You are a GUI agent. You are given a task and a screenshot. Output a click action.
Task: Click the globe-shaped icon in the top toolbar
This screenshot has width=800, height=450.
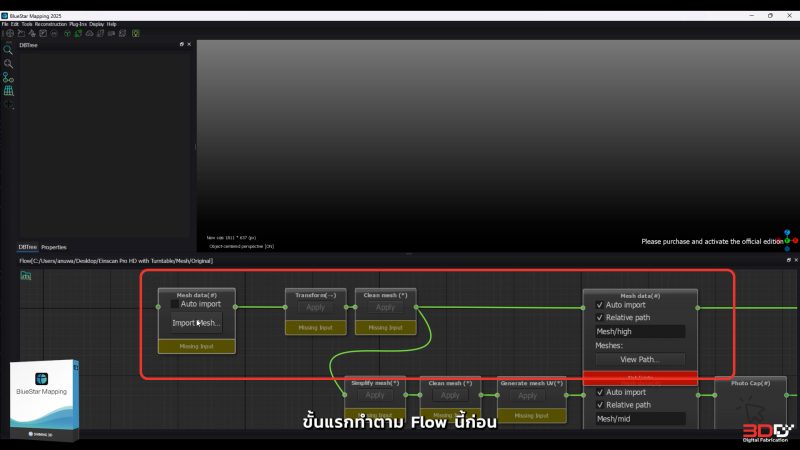click(x=10, y=33)
